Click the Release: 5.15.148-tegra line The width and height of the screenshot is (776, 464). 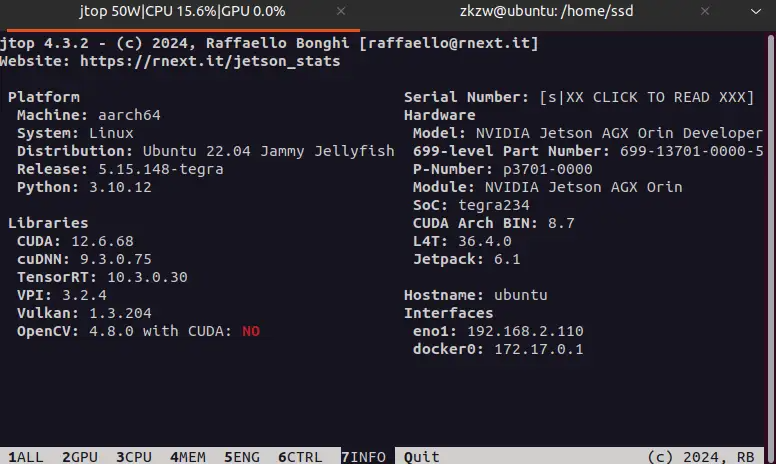pos(120,169)
